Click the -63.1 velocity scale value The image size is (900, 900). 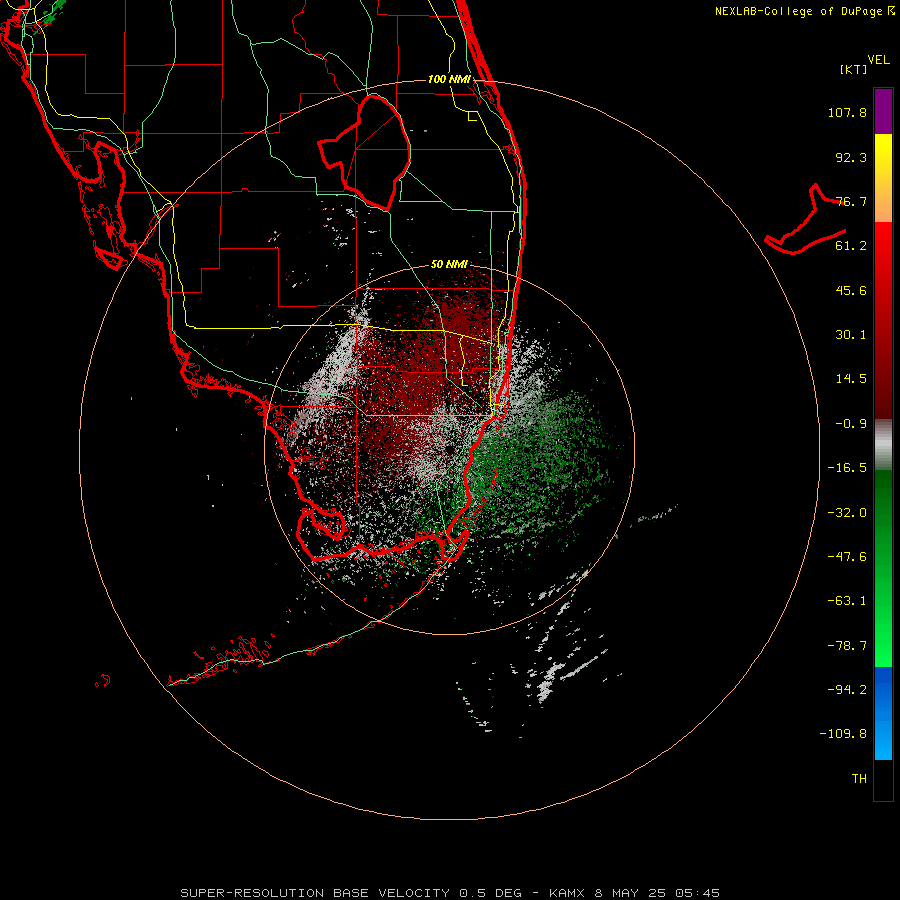click(x=847, y=601)
